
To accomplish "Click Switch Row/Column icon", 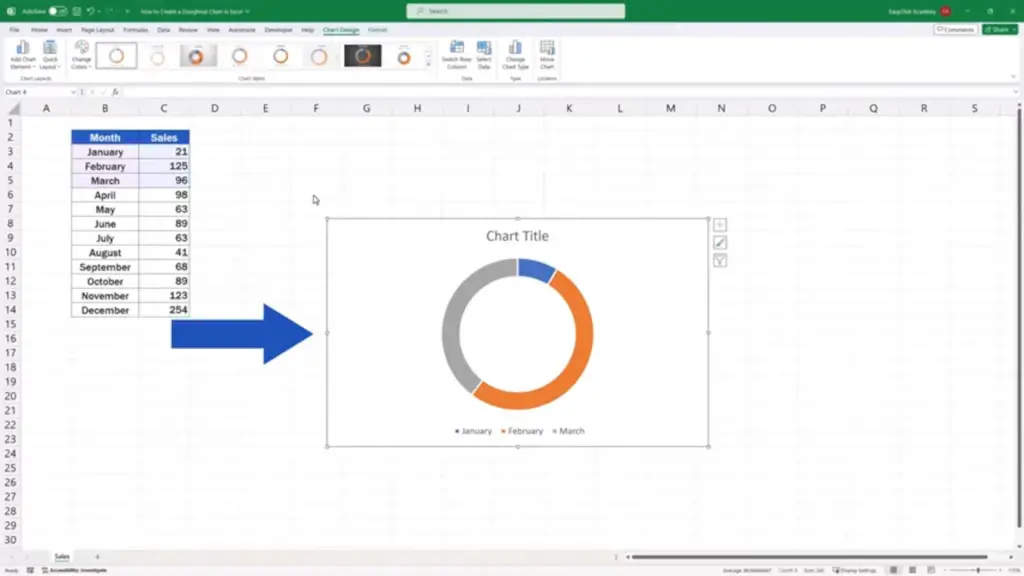I will tap(456, 56).
